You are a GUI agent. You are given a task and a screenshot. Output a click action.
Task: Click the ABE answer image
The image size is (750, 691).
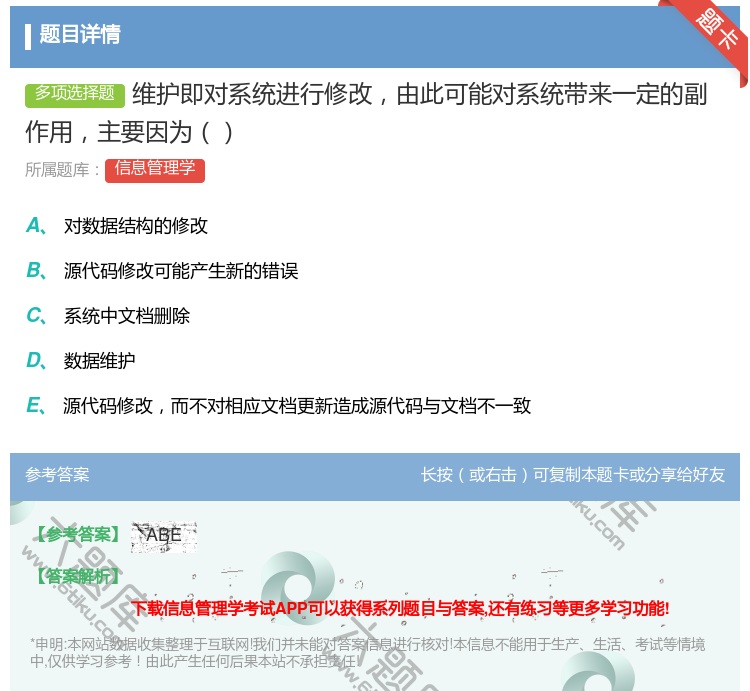pos(164,537)
